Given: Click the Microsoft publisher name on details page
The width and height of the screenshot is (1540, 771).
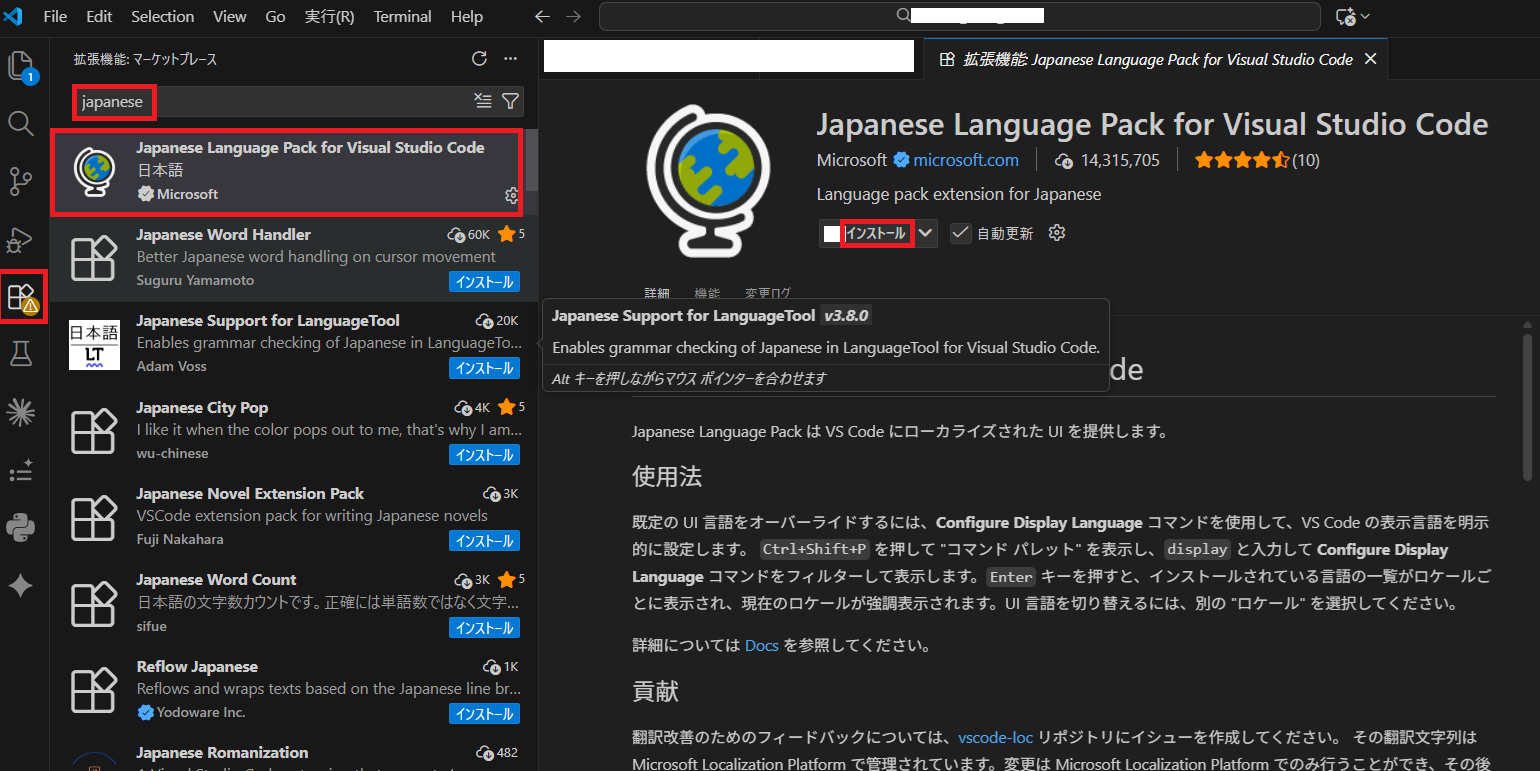Looking at the screenshot, I should click(852, 160).
